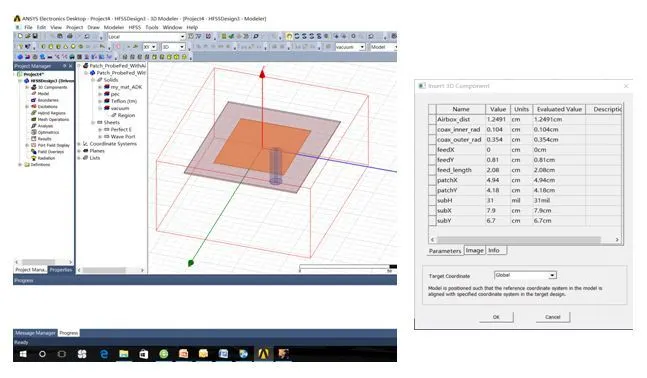Viewport: 647px width, 378px height.
Task: Click the Boundaries icon in Project Manager
Action: coord(34,100)
